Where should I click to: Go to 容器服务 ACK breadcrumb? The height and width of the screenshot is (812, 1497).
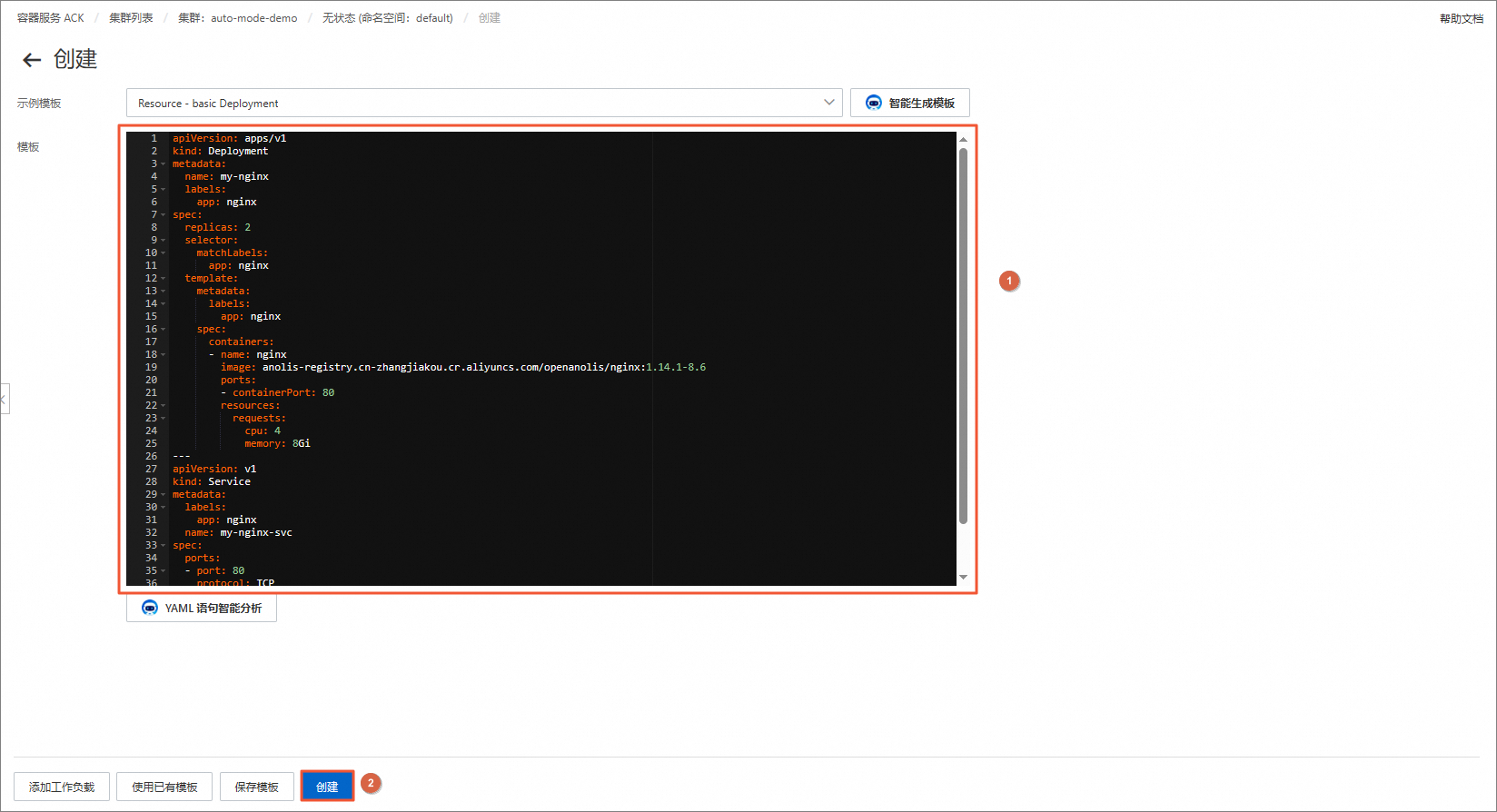tap(51, 18)
